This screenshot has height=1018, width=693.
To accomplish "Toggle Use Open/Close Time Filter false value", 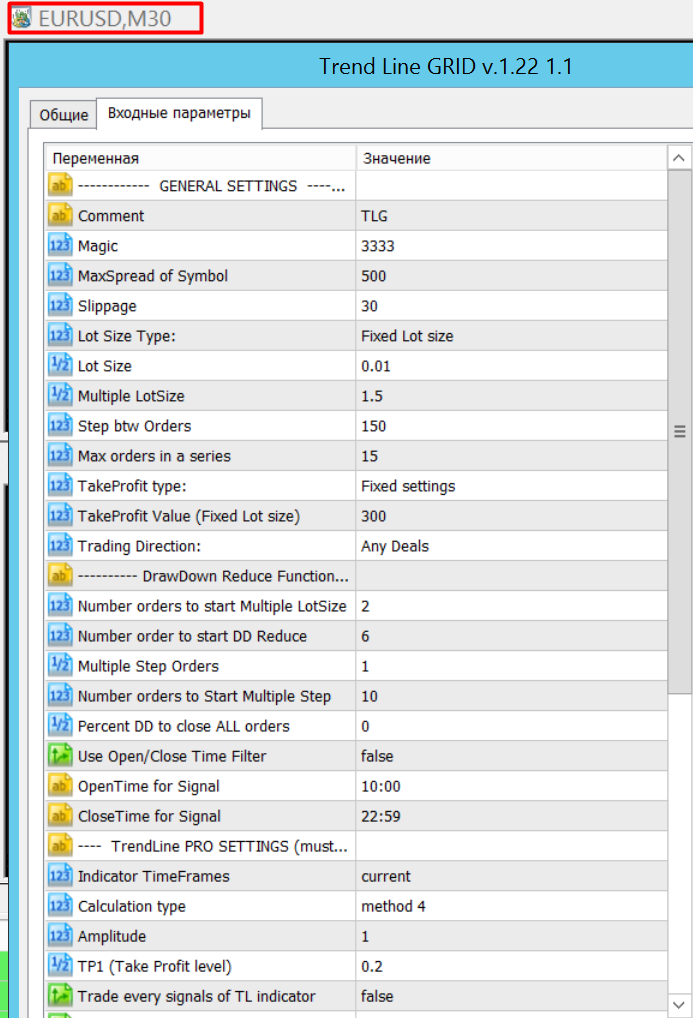I will (511, 756).
